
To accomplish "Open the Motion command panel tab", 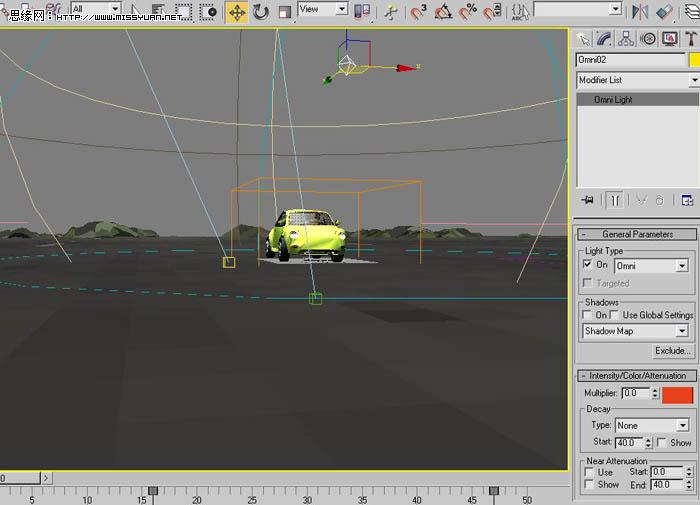I will click(648, 39).
